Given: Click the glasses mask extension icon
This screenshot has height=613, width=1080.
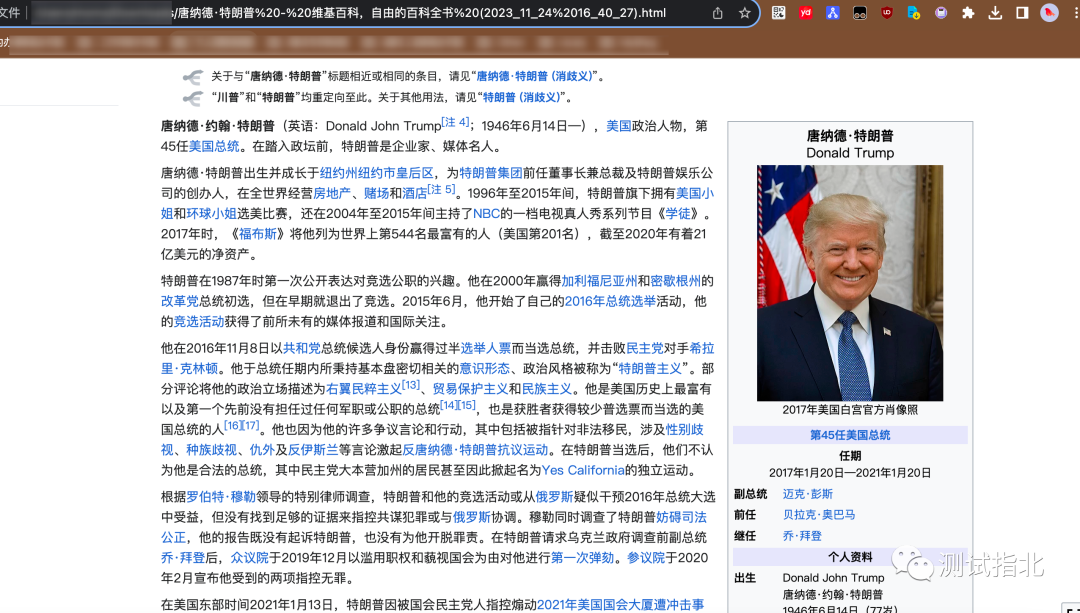Looking at the screenshot, I should pos(860,13).
